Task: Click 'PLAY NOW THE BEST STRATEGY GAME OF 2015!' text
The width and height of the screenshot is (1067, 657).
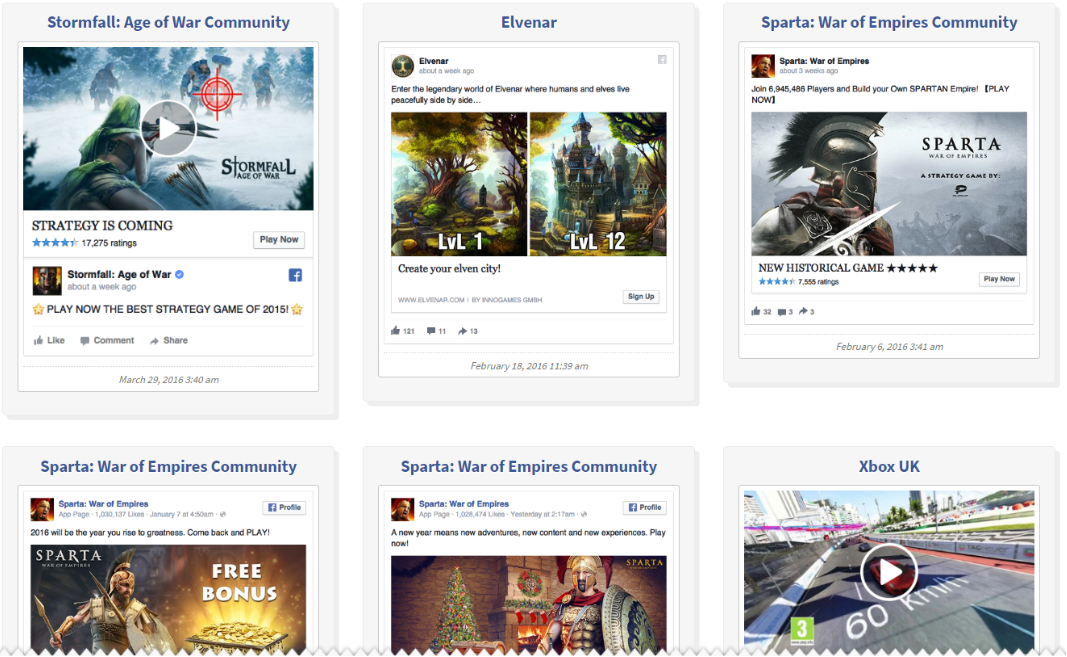Action: tap(167, 309)
